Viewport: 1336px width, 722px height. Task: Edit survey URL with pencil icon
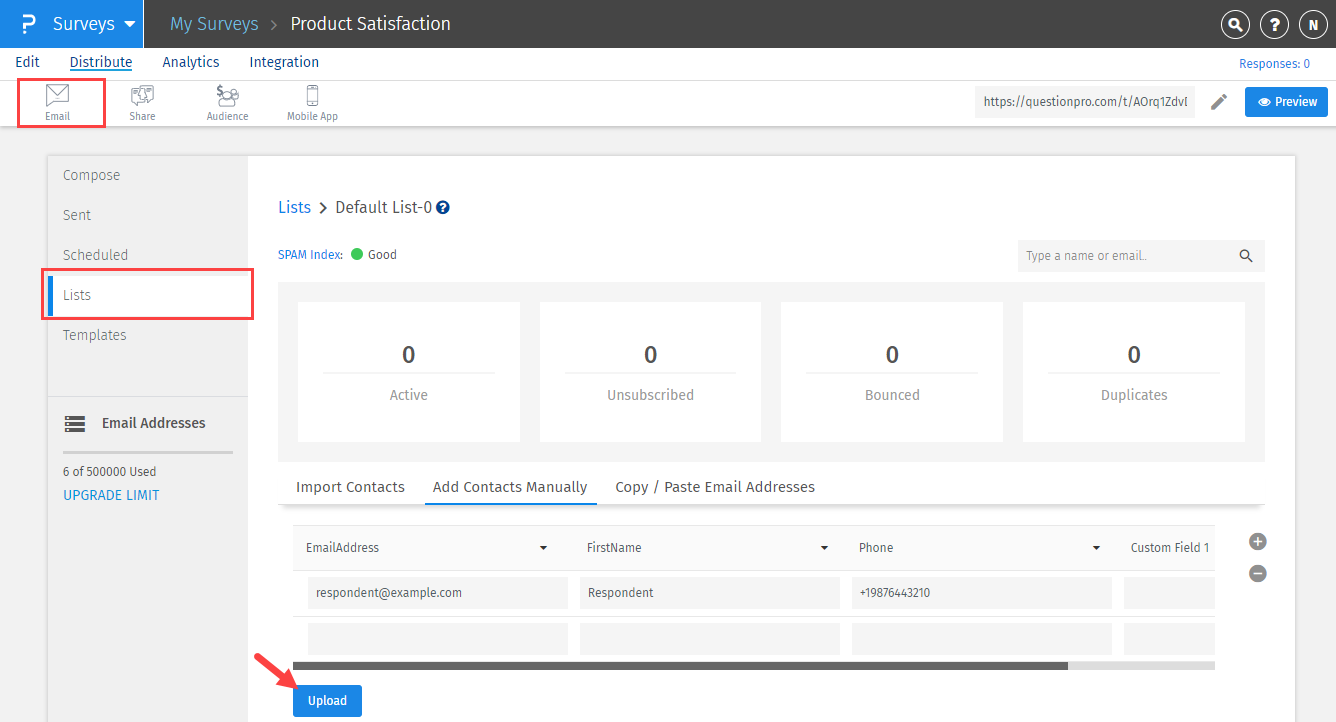coord(1218,102)
